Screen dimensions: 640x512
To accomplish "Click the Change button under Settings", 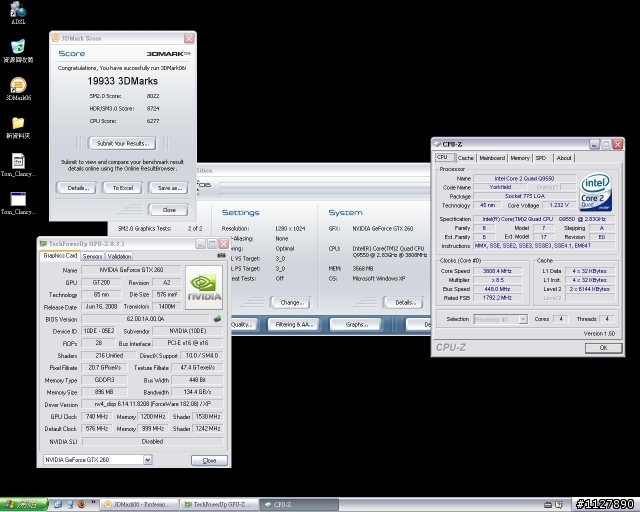I will [x=290, y=303].
